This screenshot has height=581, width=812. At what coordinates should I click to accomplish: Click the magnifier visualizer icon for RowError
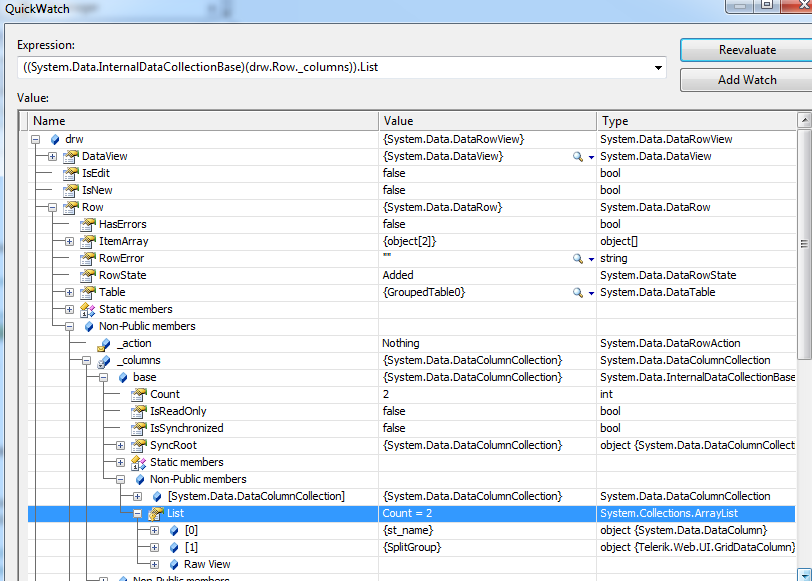(x=577, y=259)
